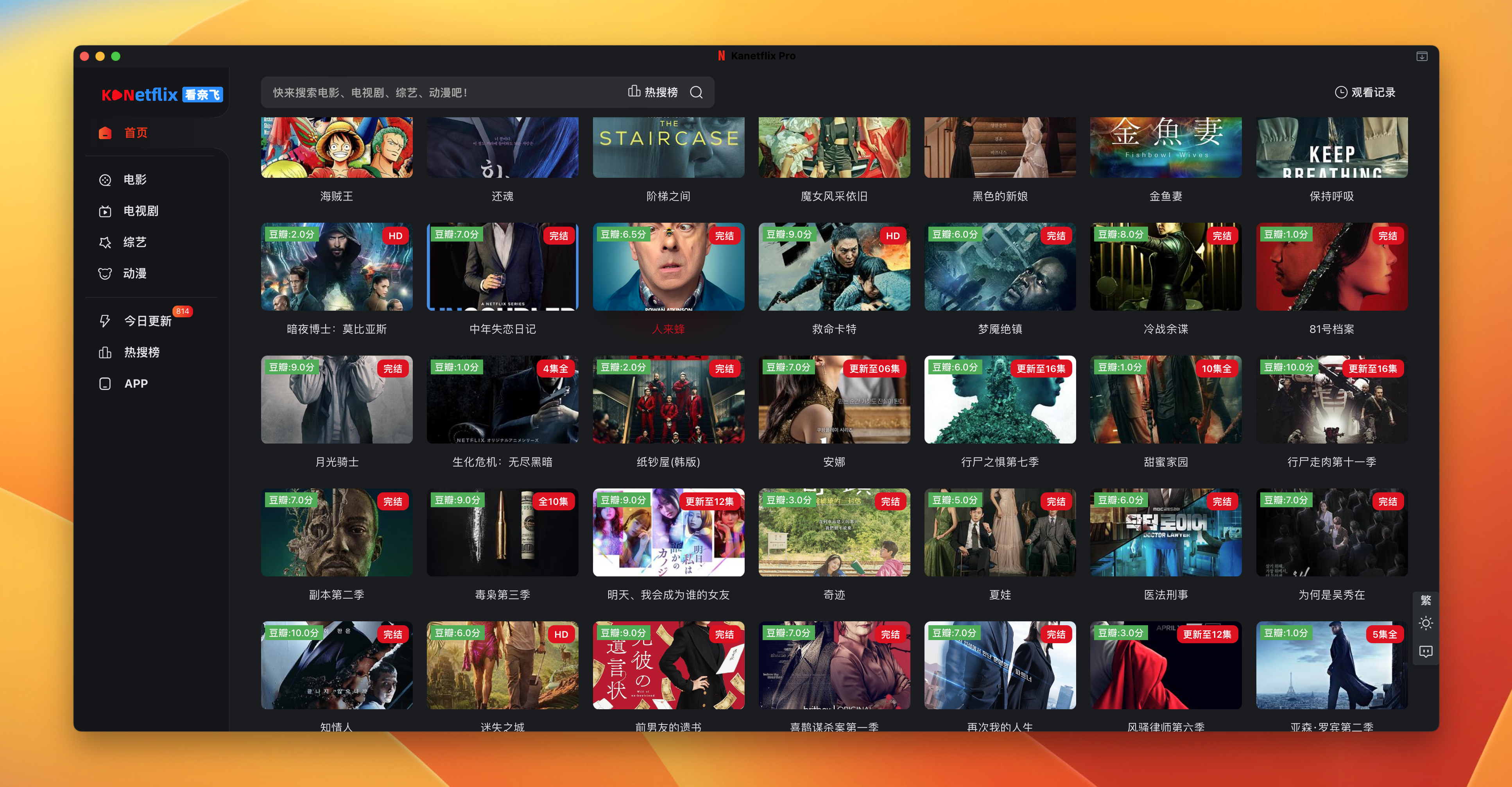
Task: Go to 首页 home in sidebar
Action: coord(135,132)
